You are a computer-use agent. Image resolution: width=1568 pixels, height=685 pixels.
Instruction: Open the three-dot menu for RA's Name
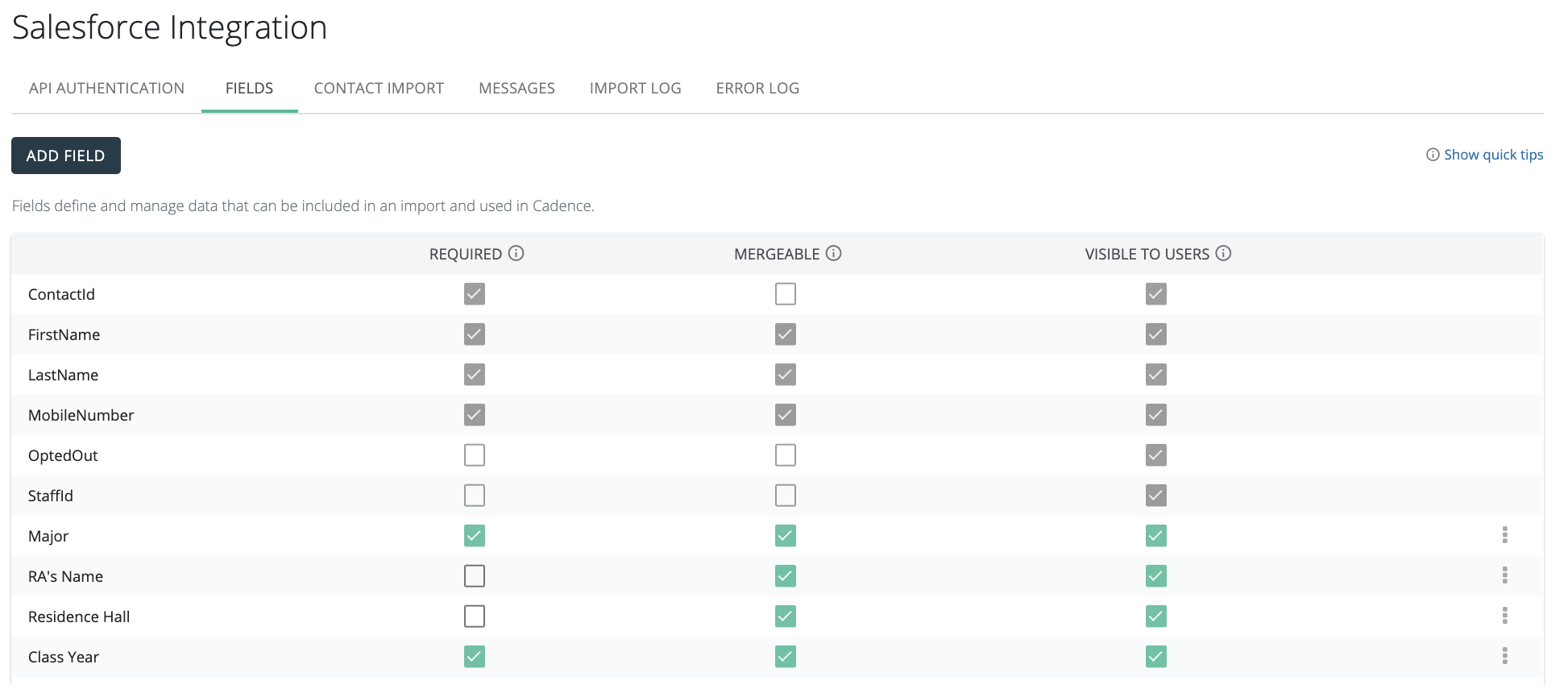click(1504, 575)
